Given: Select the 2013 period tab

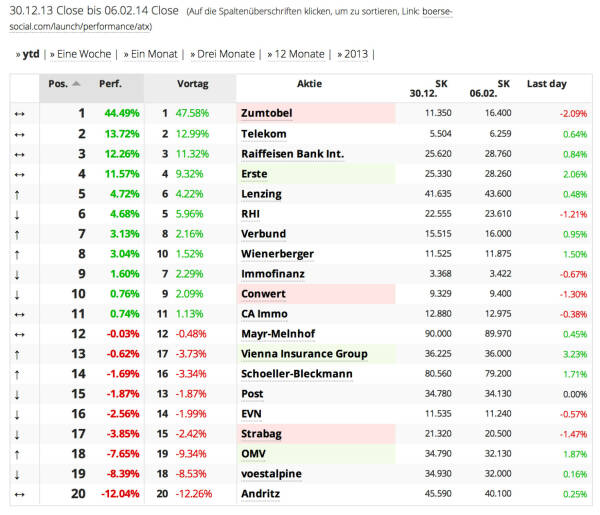Looking at the screenshot, I should pos(353,54).
